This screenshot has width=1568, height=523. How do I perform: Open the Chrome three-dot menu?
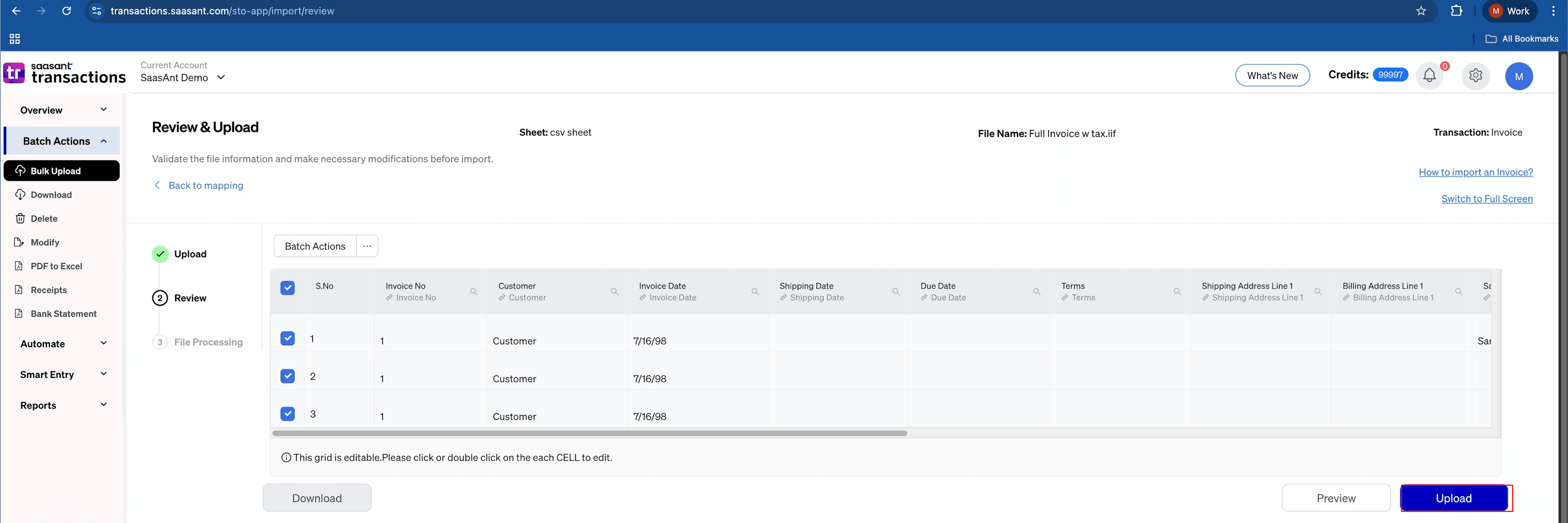pos(1553,11)
